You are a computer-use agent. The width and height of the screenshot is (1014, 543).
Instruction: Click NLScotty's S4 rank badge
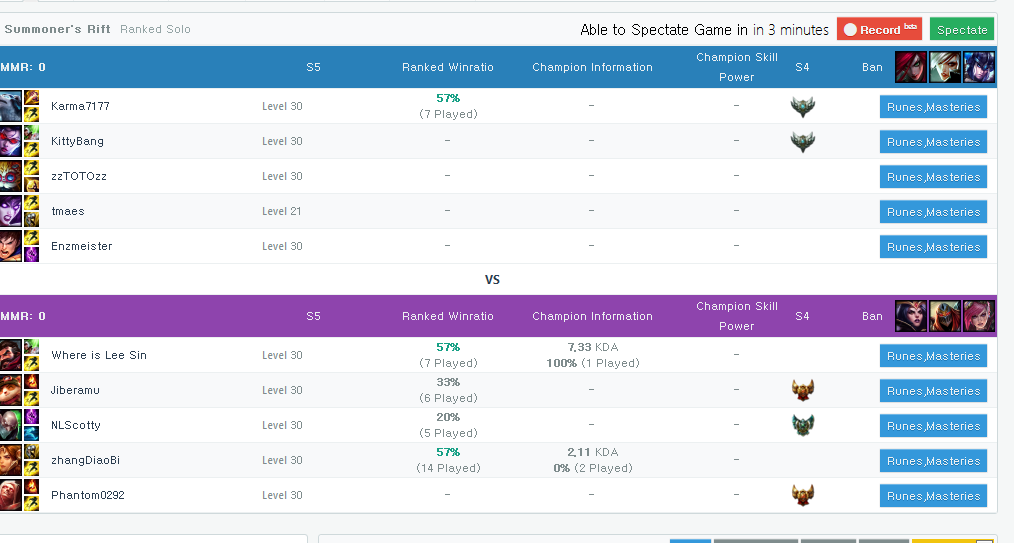(x=803, y=425)
